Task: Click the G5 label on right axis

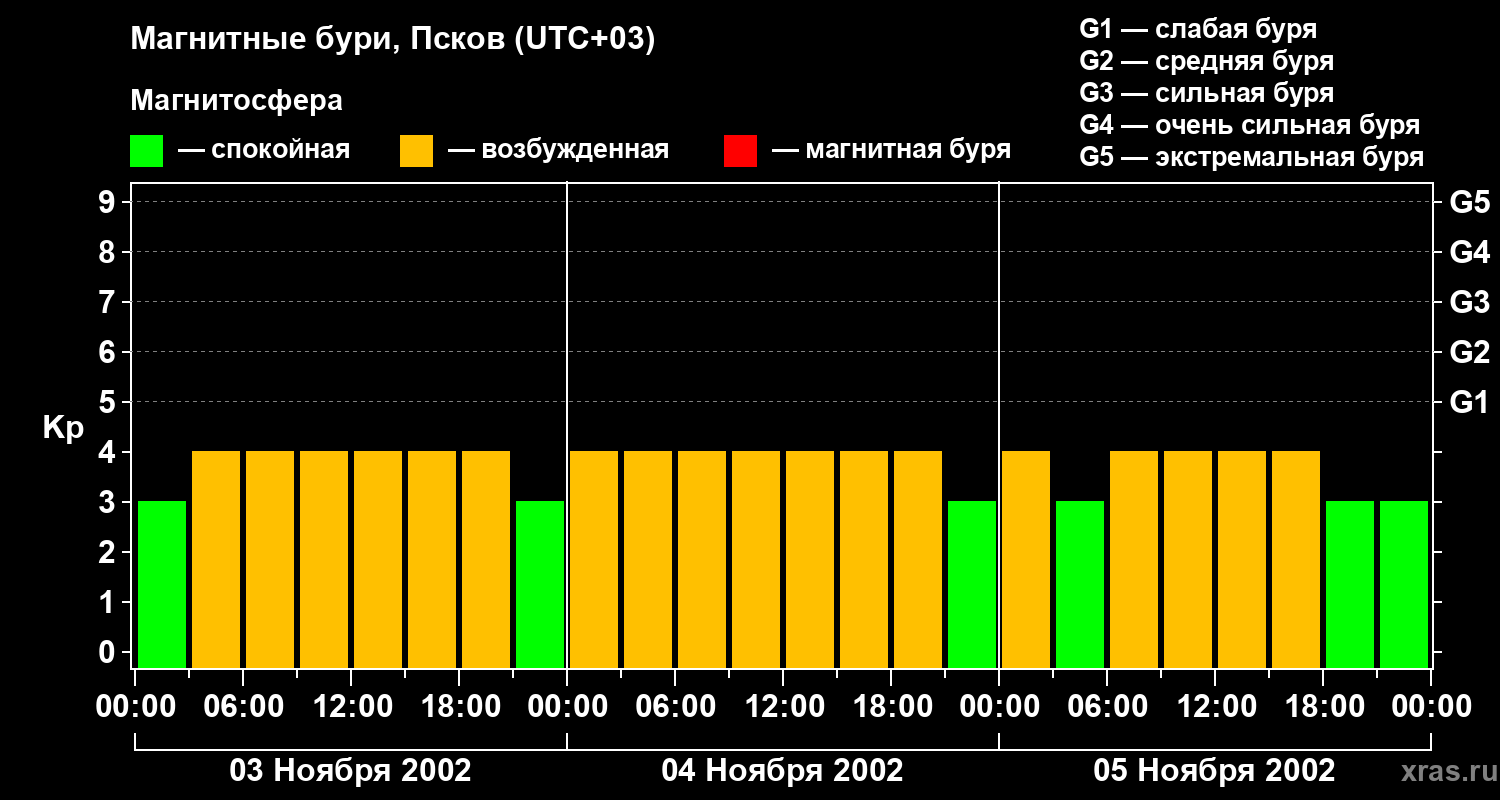Action: tap(1469, 203)
